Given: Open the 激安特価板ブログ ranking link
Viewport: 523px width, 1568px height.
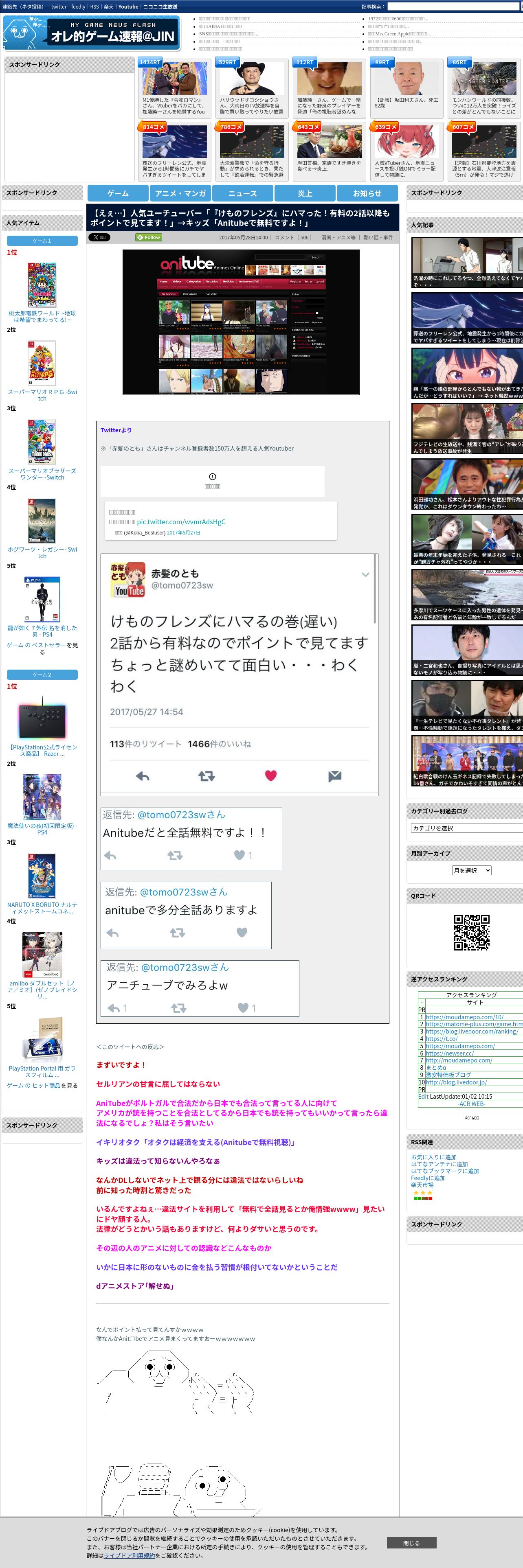Looking at the screenshot, I should pyautogui.click(x=448, y=1075).
